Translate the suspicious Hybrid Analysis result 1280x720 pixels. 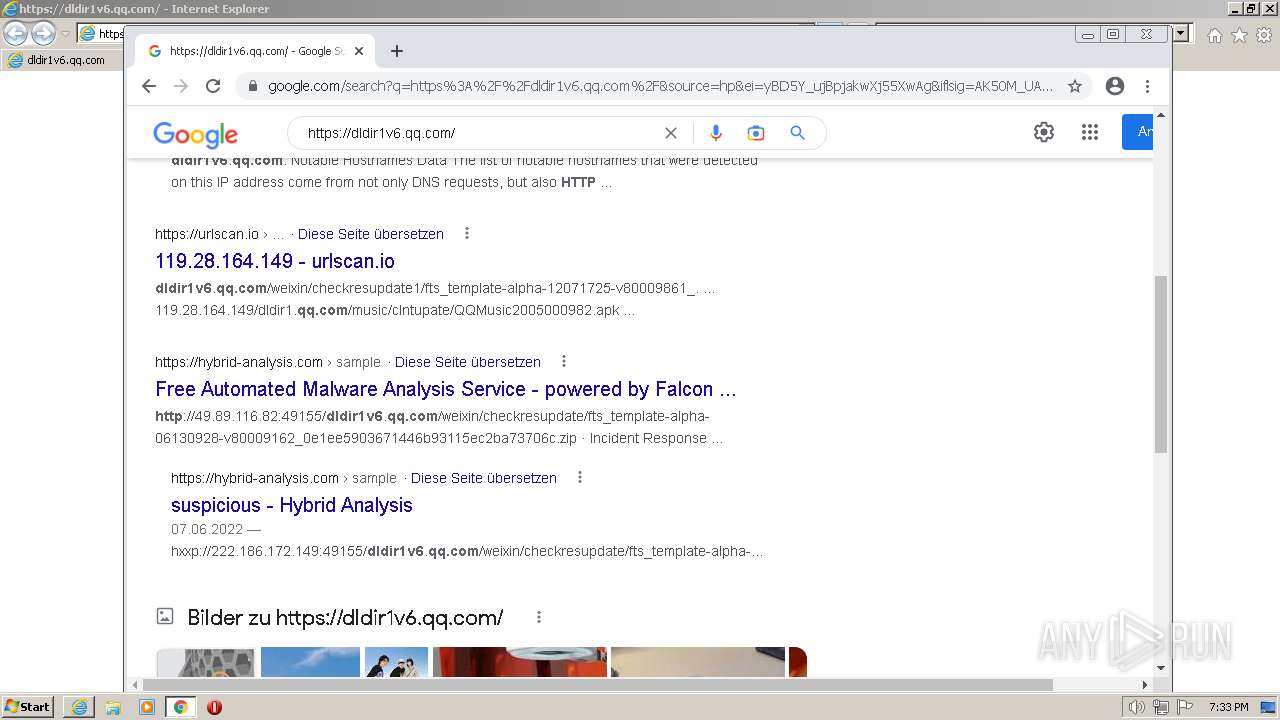click(484, 478)
